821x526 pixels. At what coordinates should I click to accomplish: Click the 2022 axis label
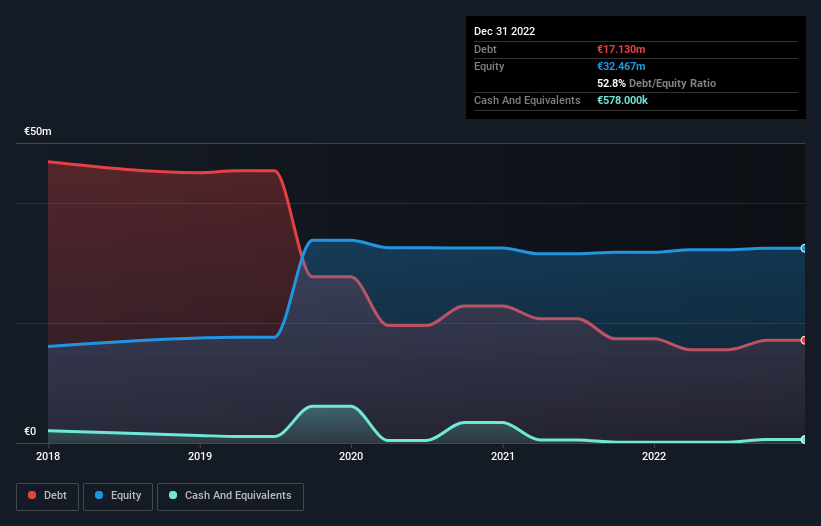pyautogui.click(x=654, y=456)
